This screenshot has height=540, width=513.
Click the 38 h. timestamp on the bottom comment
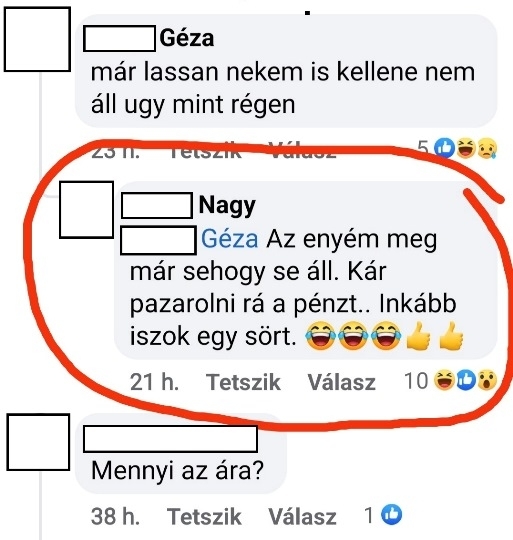(x=115, y=517)
